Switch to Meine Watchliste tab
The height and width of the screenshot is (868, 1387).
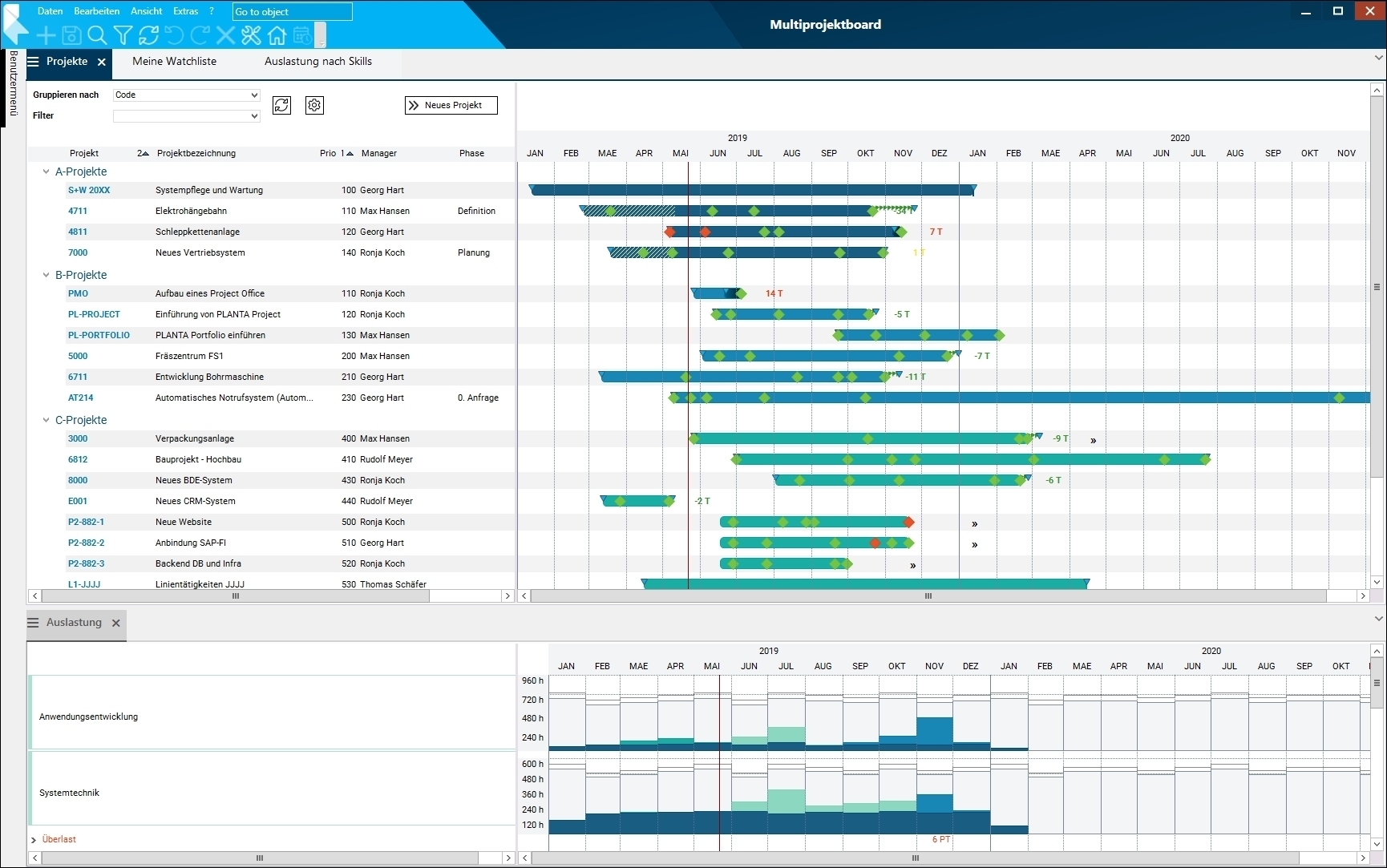(x=175, y=62)
